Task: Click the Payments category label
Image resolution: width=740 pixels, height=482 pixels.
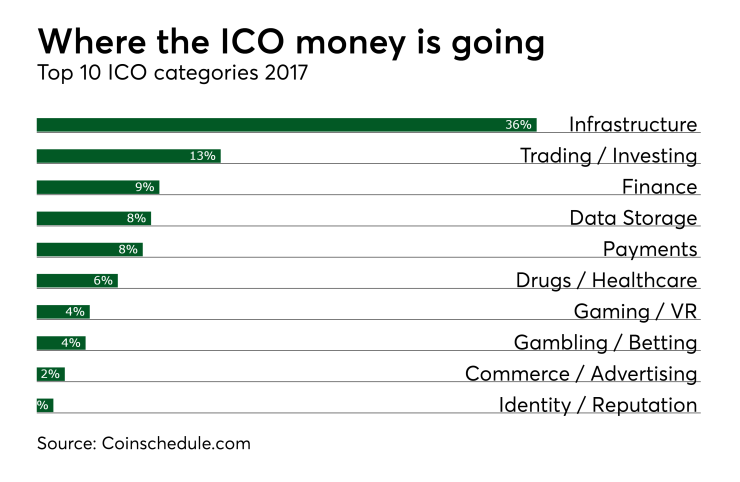Action: 649,249
